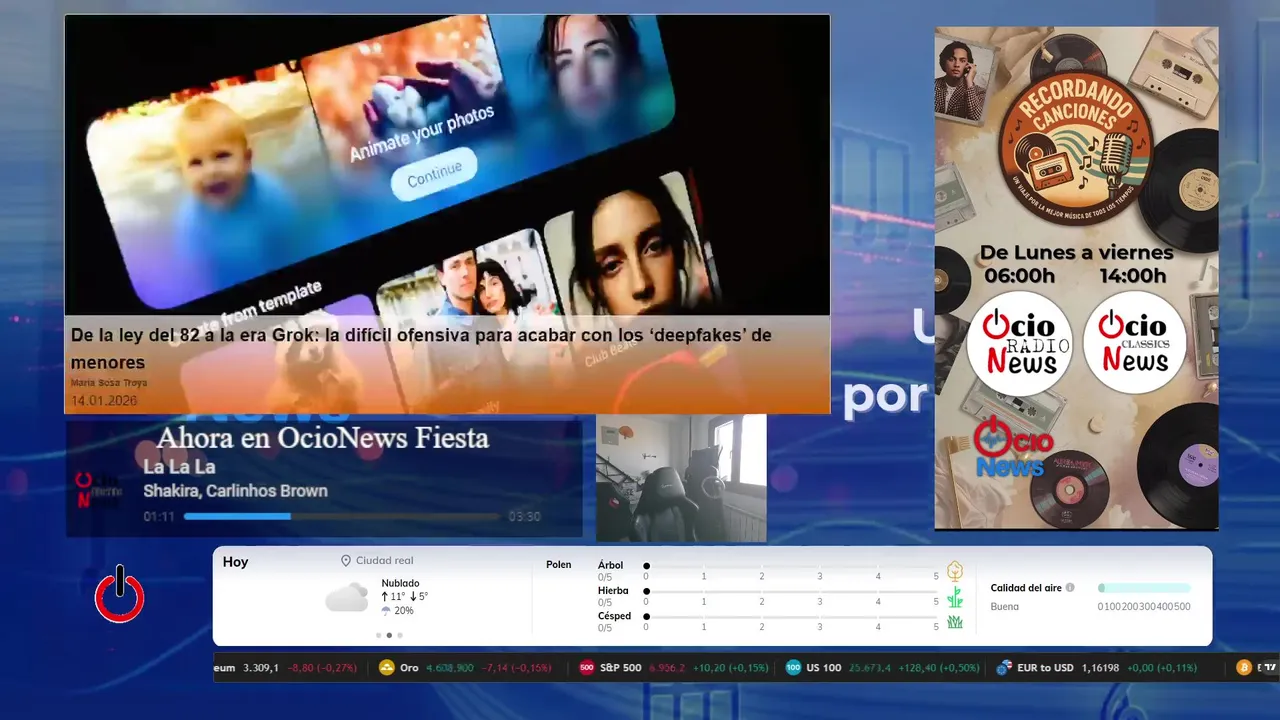The width and height of the screenshot is (1280, 720).
Task: Click the elapsed time 01:11
Action: coord(159,517)
